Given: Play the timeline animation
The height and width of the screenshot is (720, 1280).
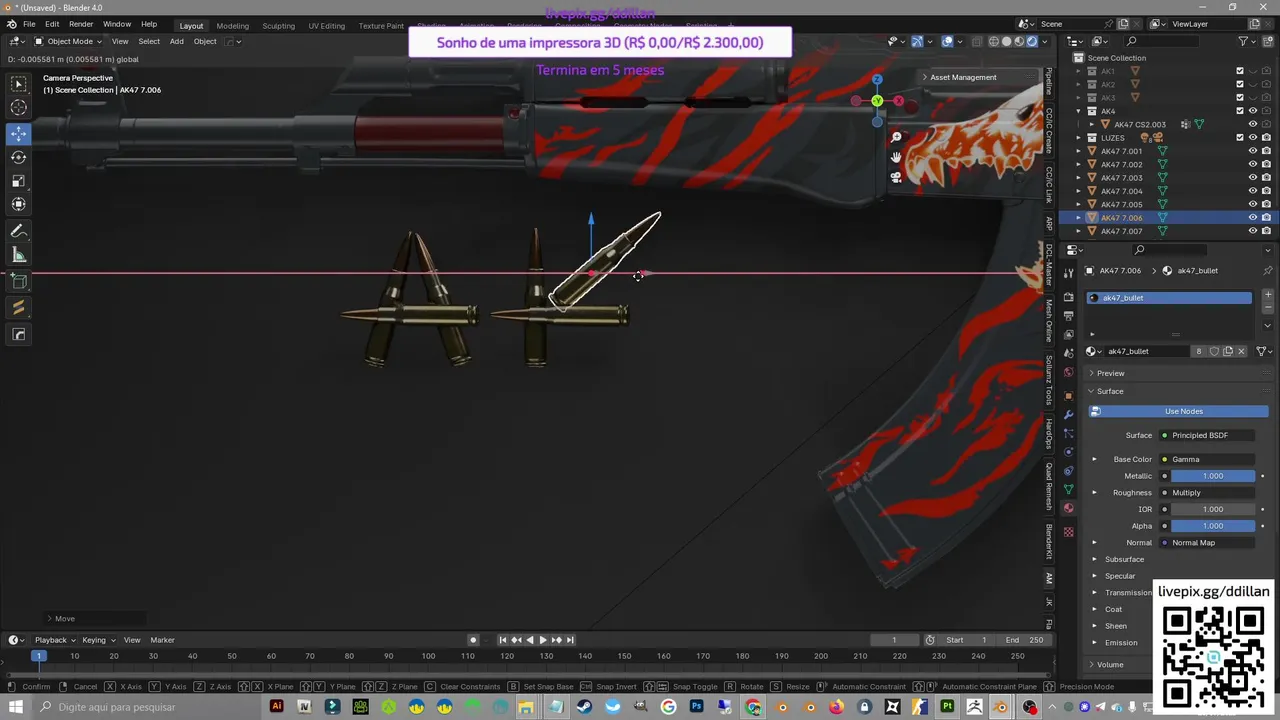Looking at the screenshot, I should click(543, 640).
